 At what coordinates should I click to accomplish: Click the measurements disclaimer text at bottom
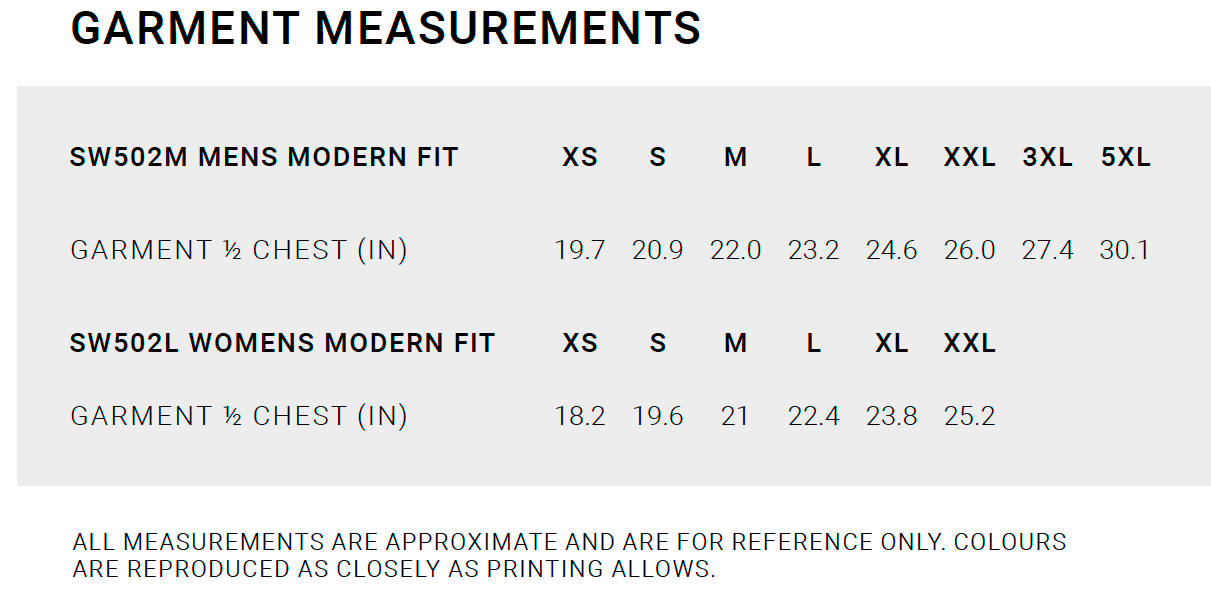pyautogui.click(x=569, y=556)
